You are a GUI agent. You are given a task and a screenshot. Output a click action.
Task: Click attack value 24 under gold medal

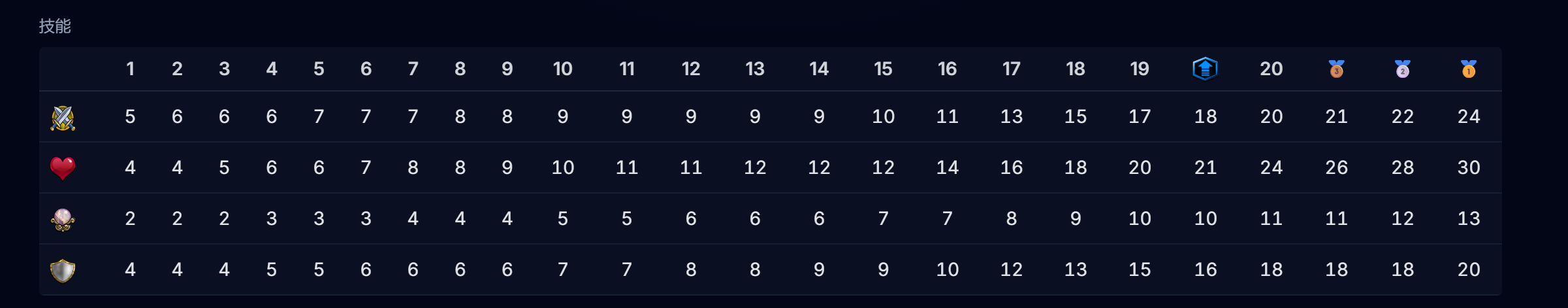click(x=1469, y=116)
